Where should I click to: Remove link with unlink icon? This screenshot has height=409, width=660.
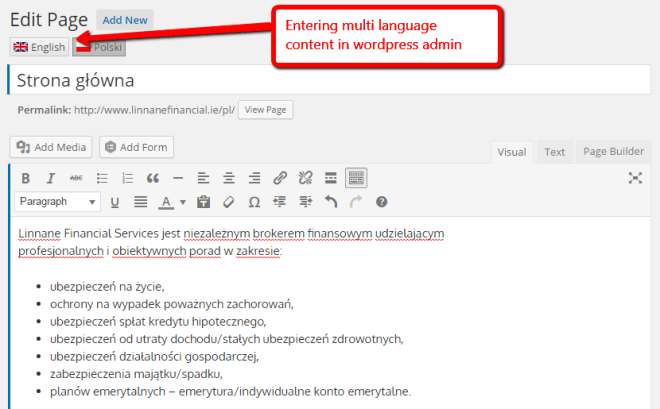click(306, 178)
